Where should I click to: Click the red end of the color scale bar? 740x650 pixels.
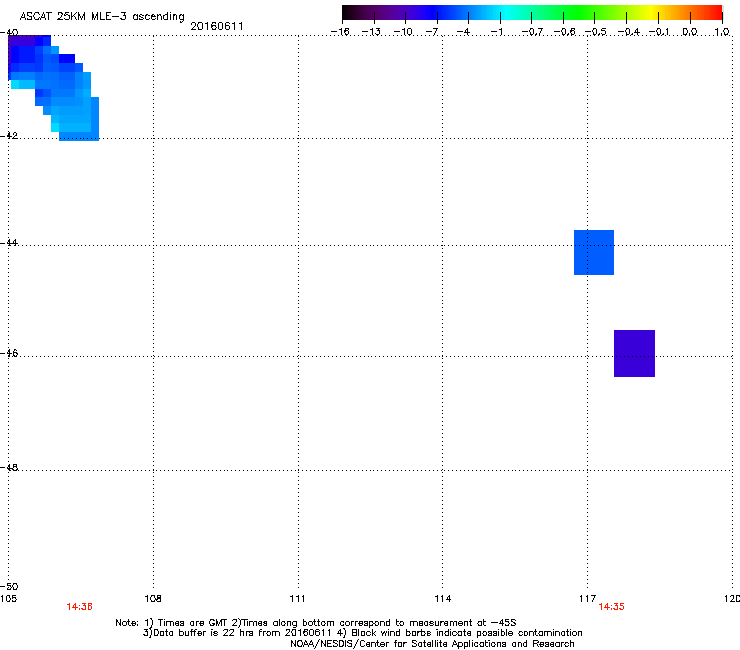(716, 13)
